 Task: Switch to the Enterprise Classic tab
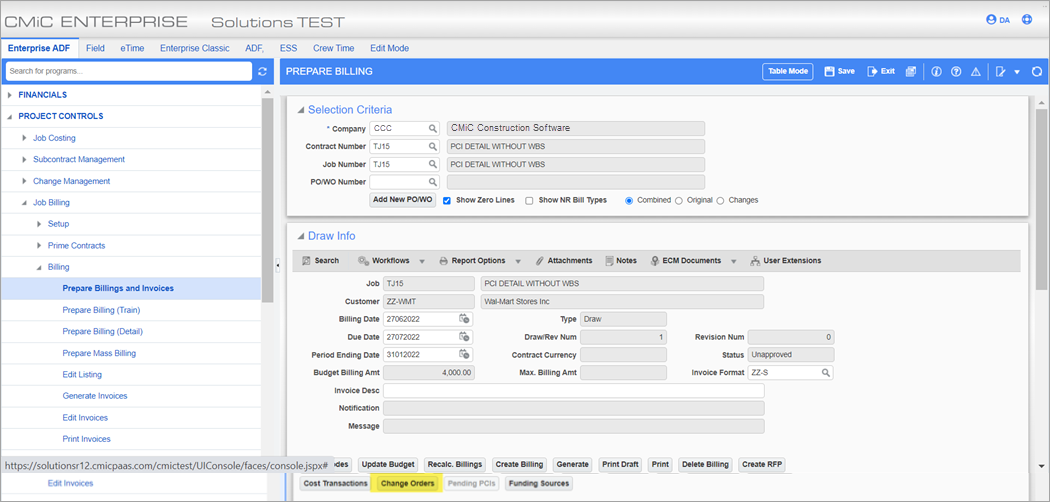[x=194, y=48]
